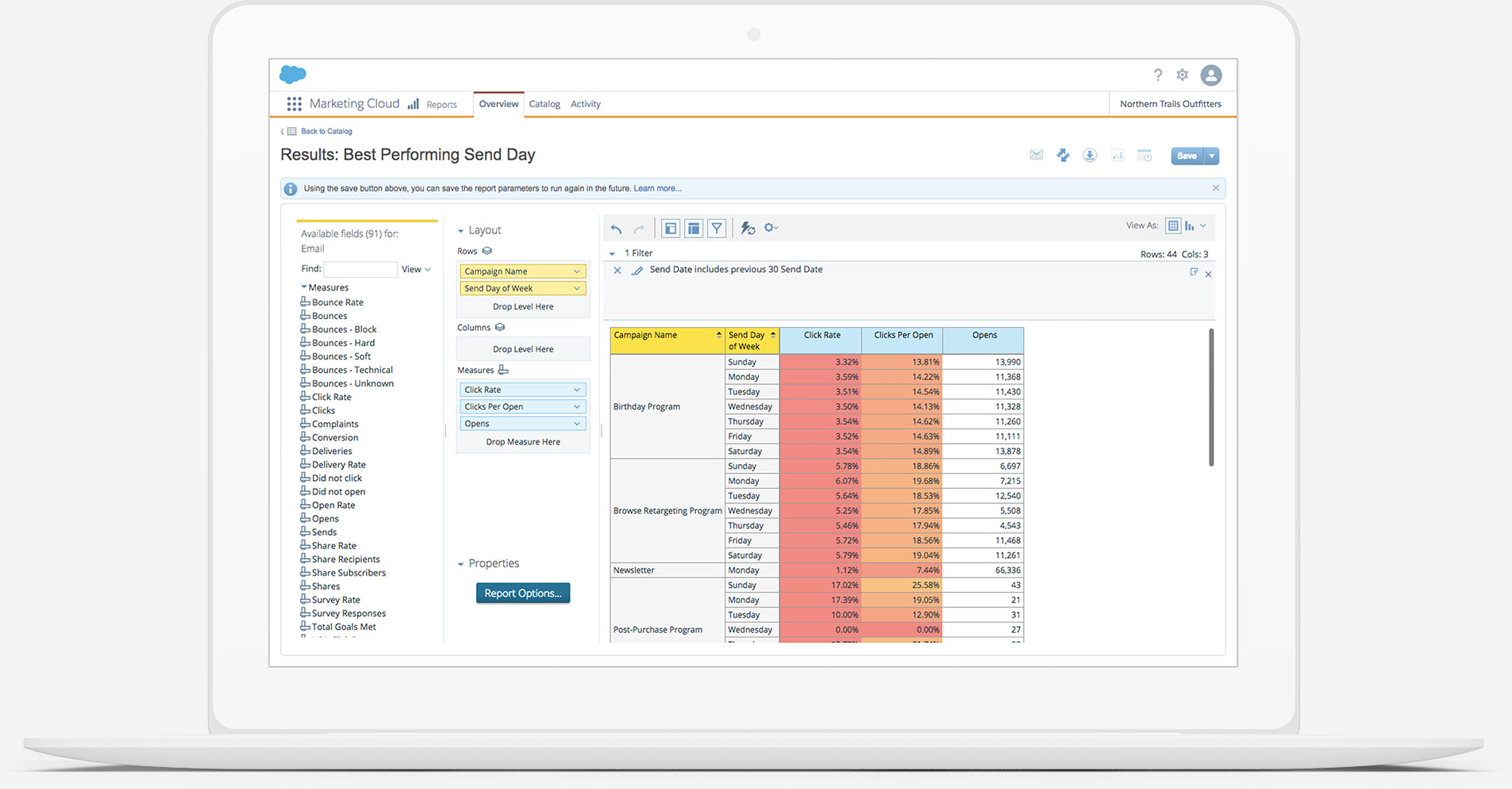Viewport: 1512px width, 789px height.
Task: Undo the last report change
Action: (617, 229)
